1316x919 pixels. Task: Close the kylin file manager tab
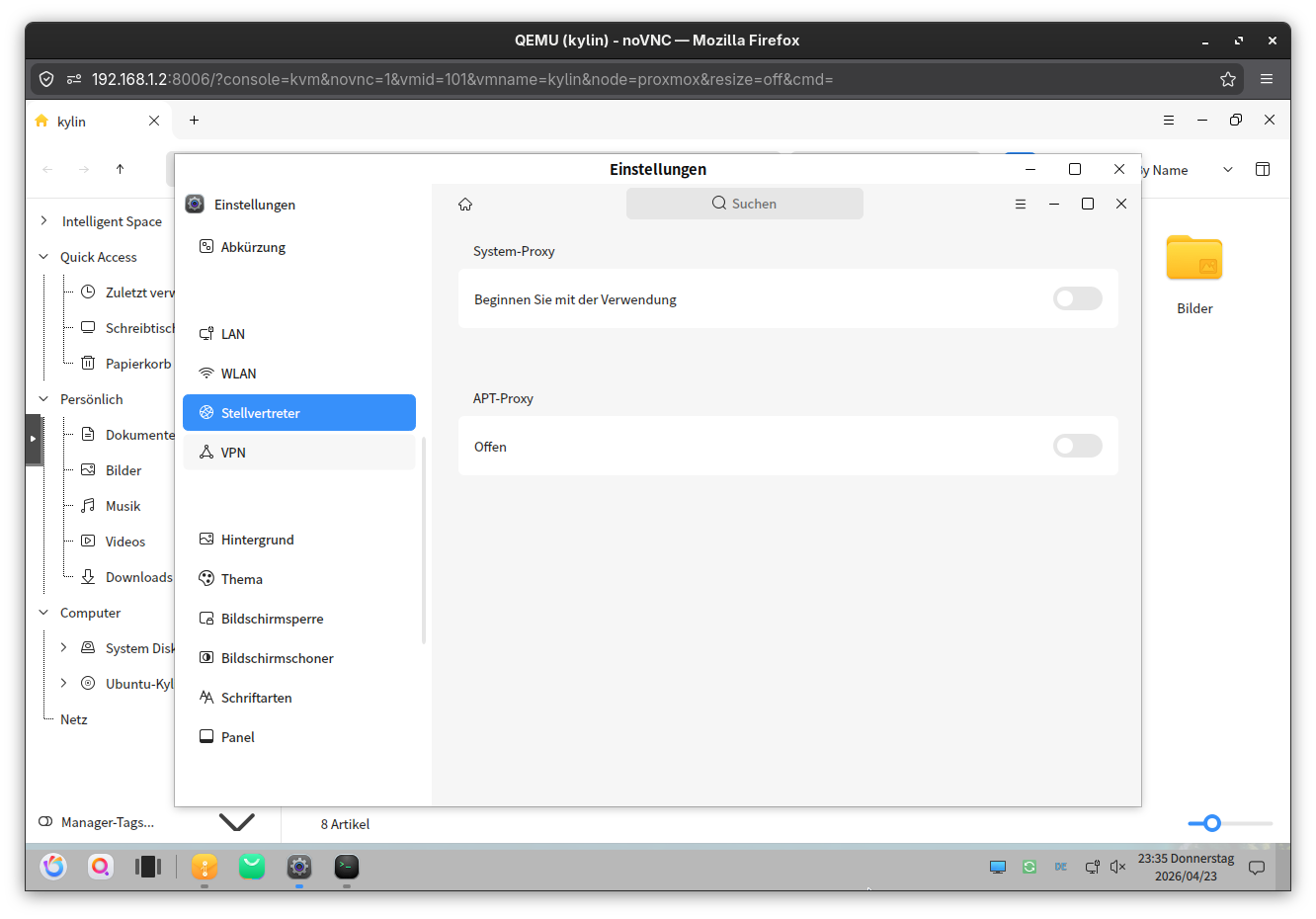(154, 121)
